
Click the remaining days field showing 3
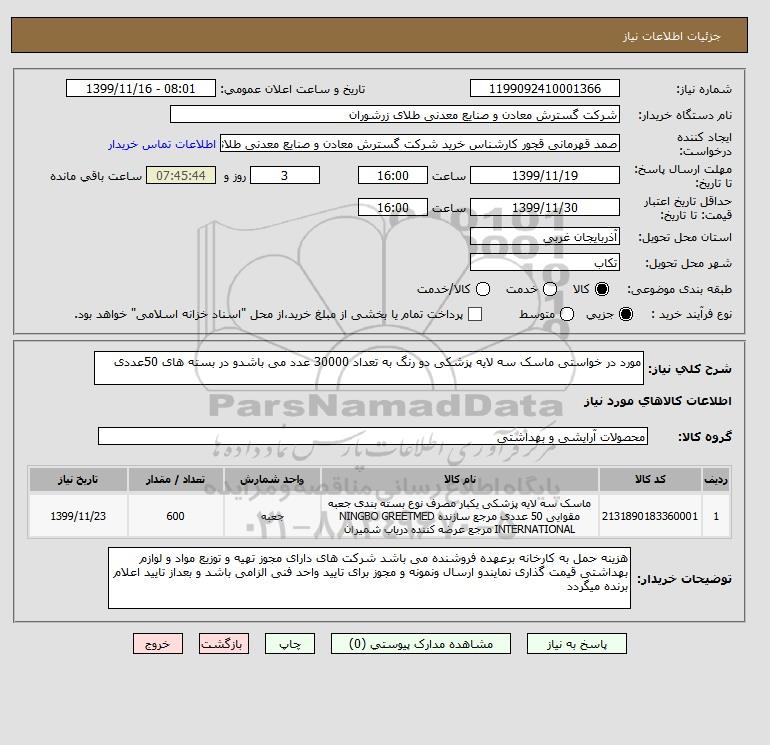[285, 175]
